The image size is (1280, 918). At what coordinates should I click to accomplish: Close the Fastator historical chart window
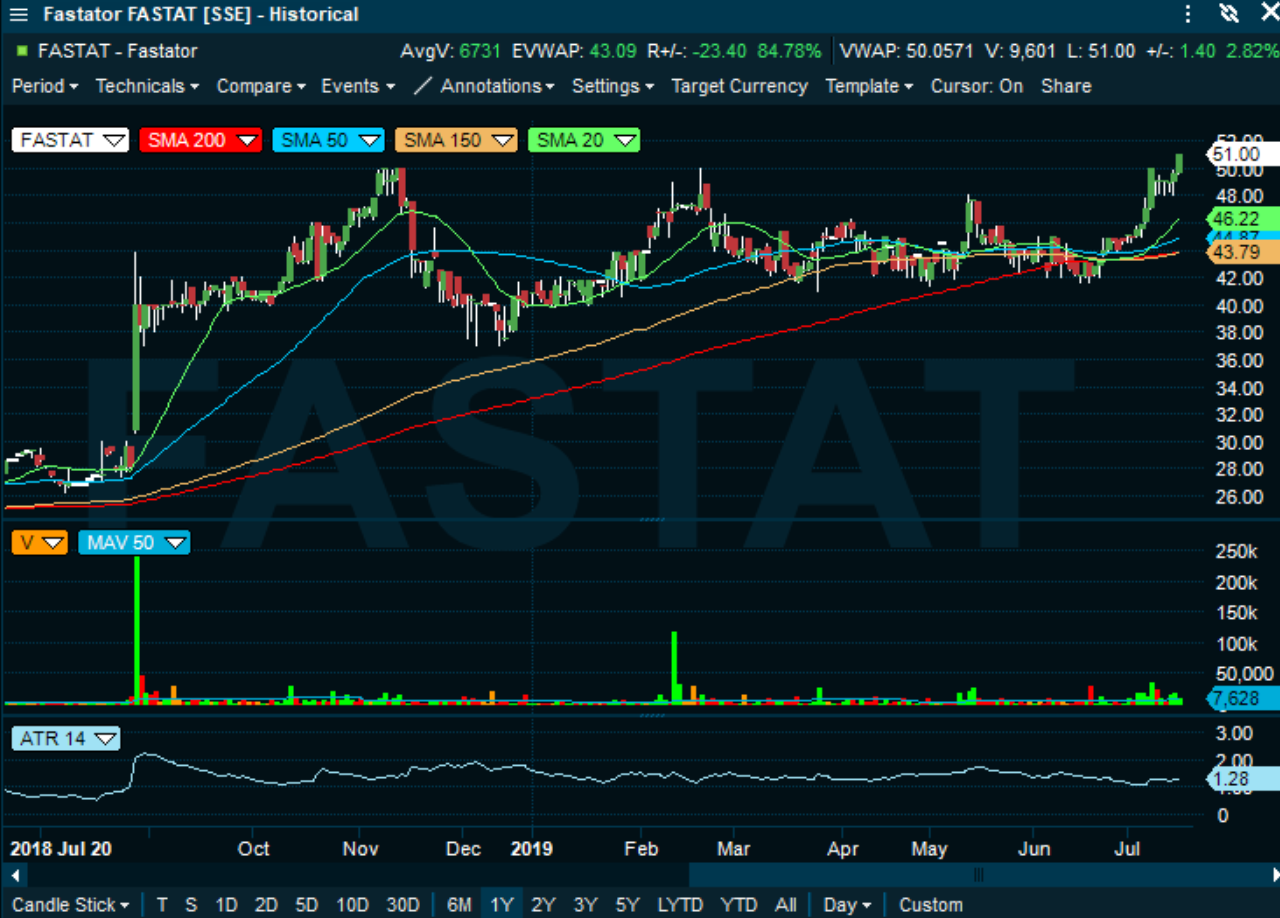(1269, 14)
